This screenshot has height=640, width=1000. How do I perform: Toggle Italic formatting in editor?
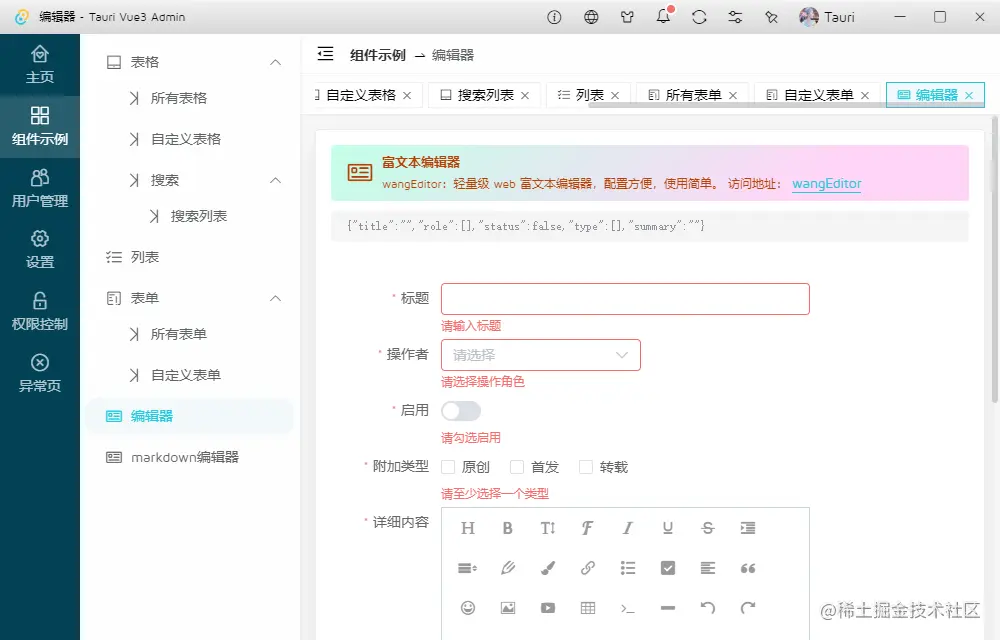click(628, 528)
